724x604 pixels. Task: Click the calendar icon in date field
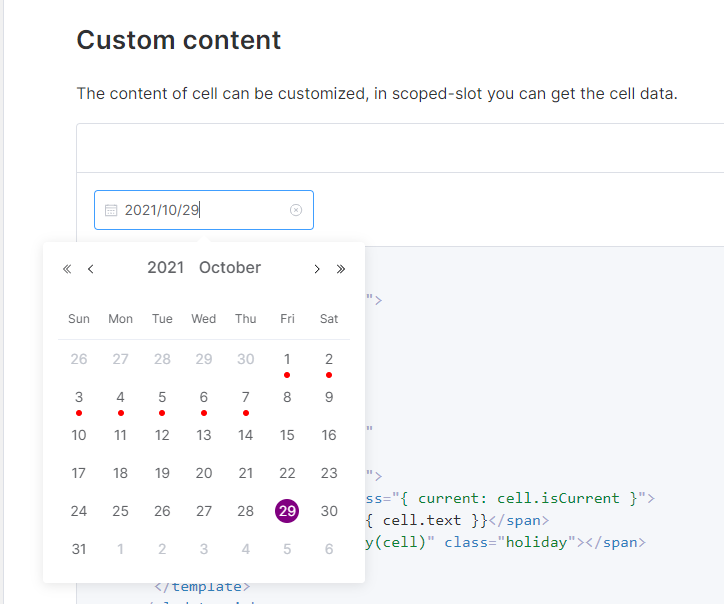pyautogui.click(x=111, y=210)
